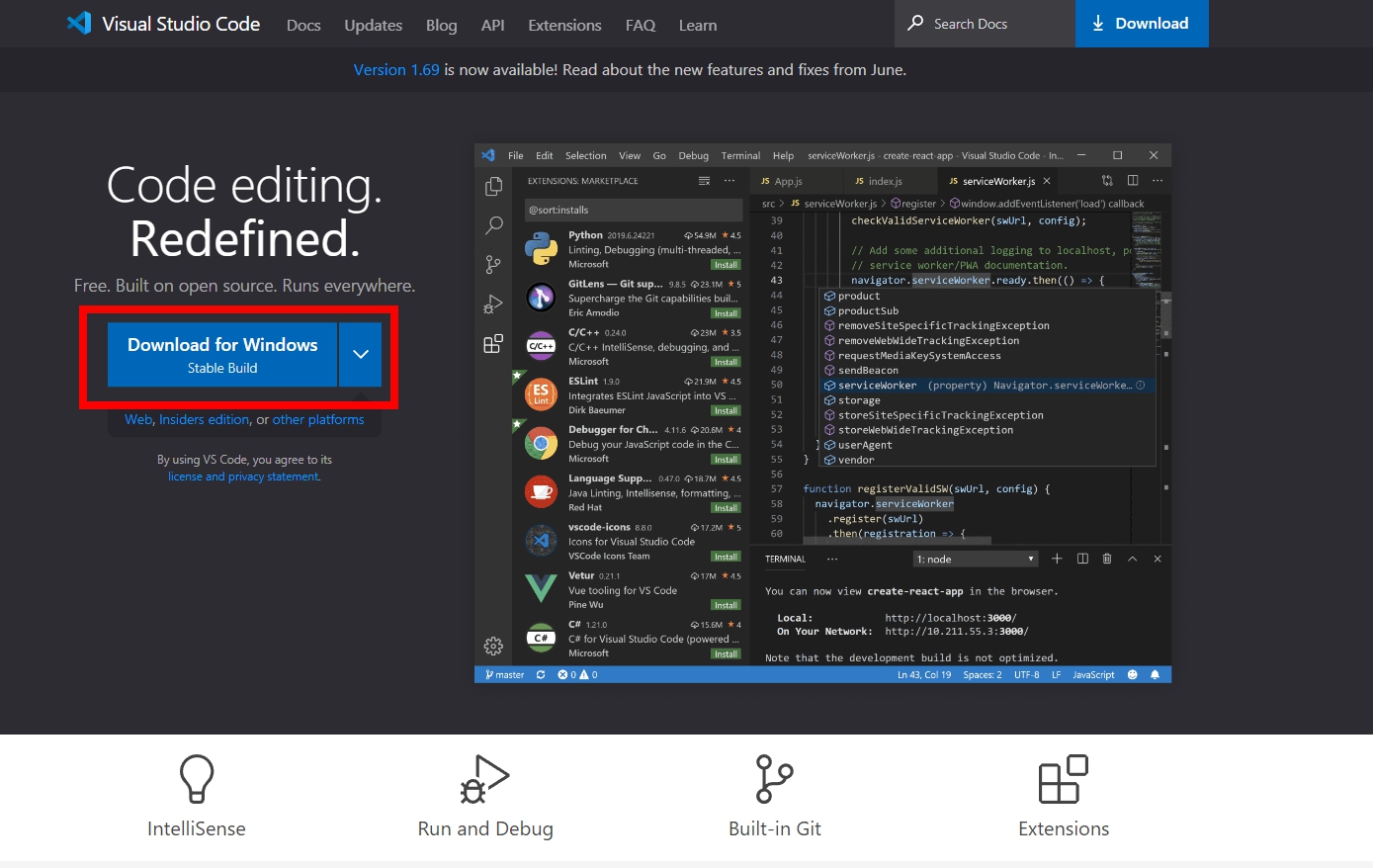Expand the download options dropdown arrow

(x=361, y=354)
